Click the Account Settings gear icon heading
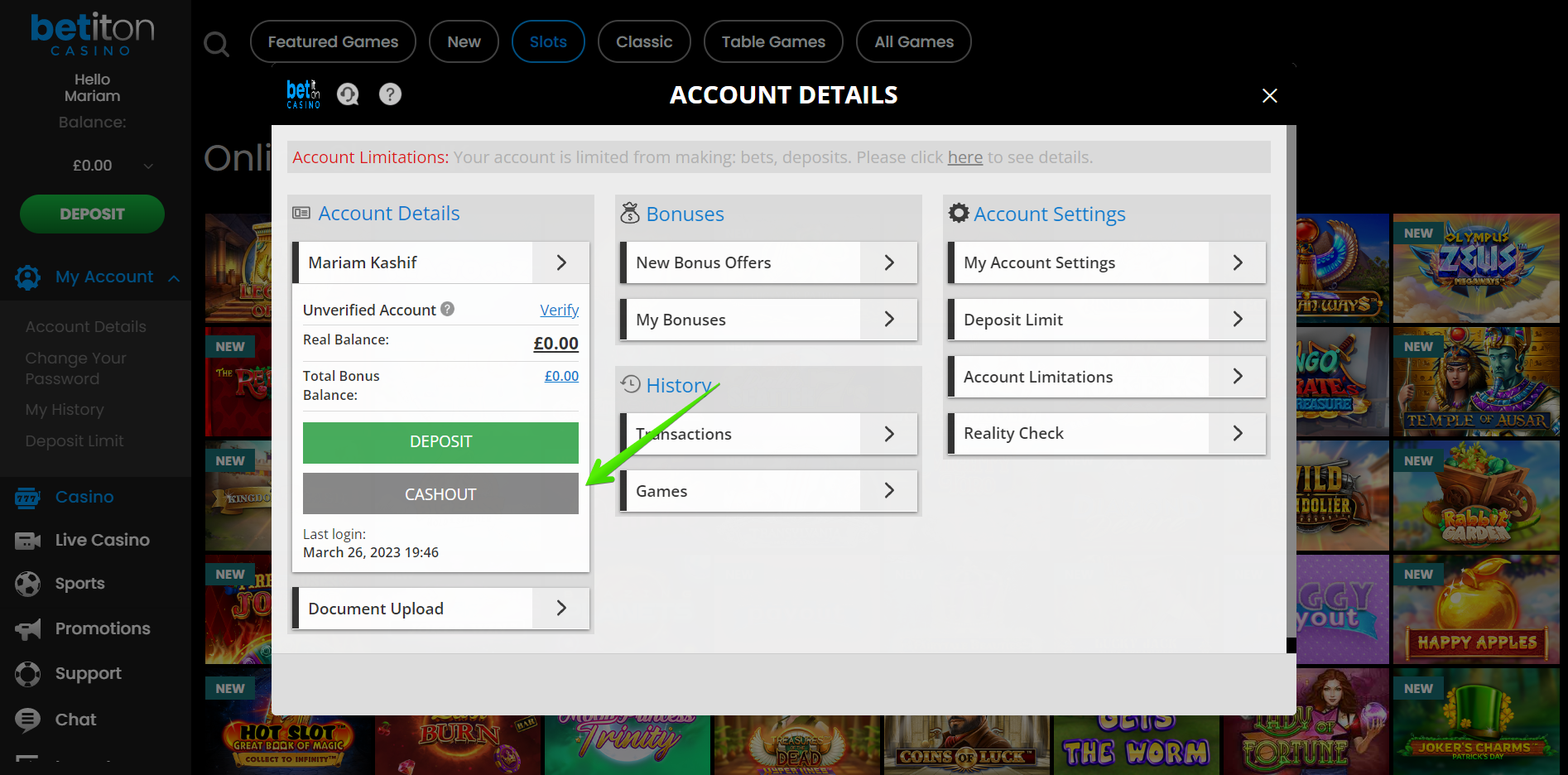Viewport: 1568px width, 775px height. (959, 213)
